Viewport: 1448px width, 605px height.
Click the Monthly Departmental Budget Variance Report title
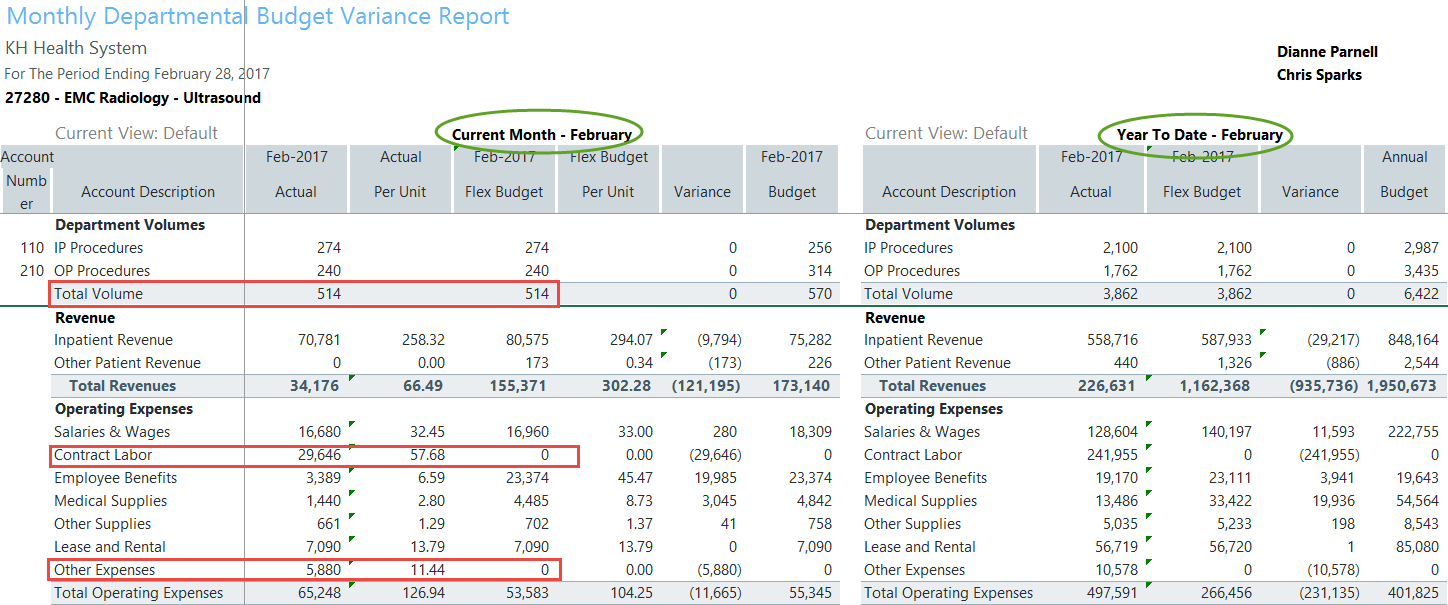[x=258, y=17]
